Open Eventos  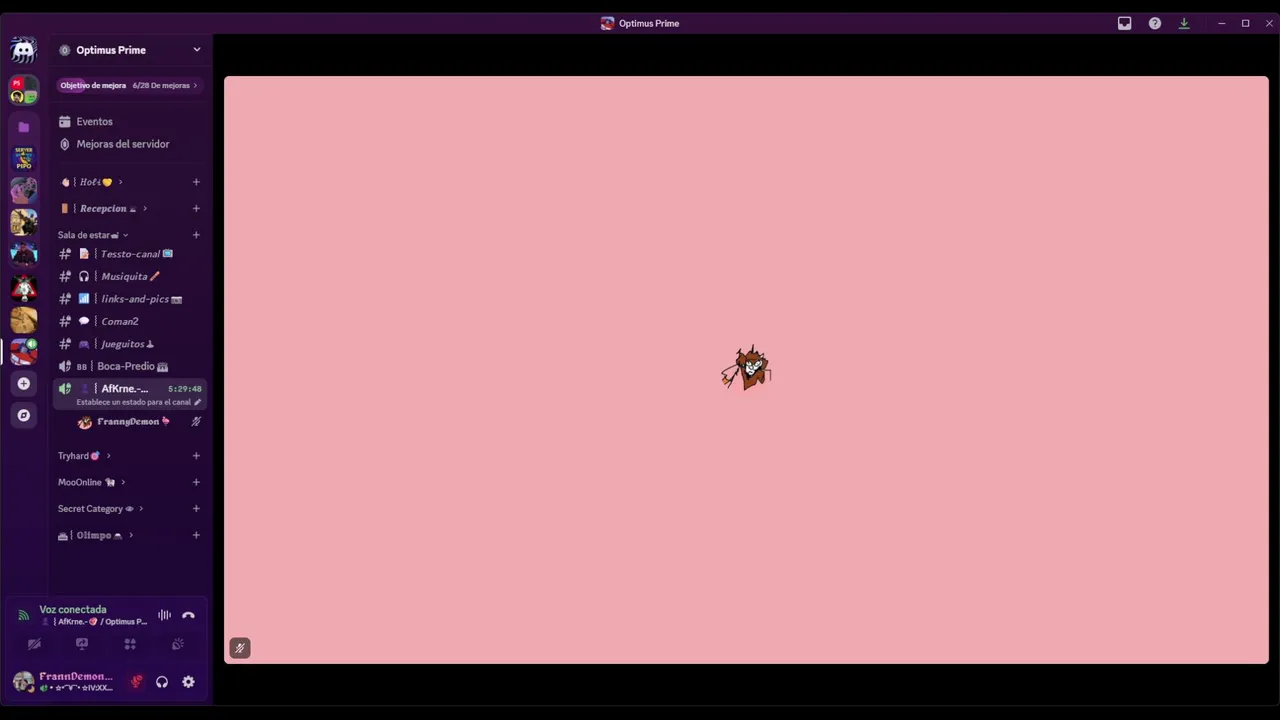point(129,121)
